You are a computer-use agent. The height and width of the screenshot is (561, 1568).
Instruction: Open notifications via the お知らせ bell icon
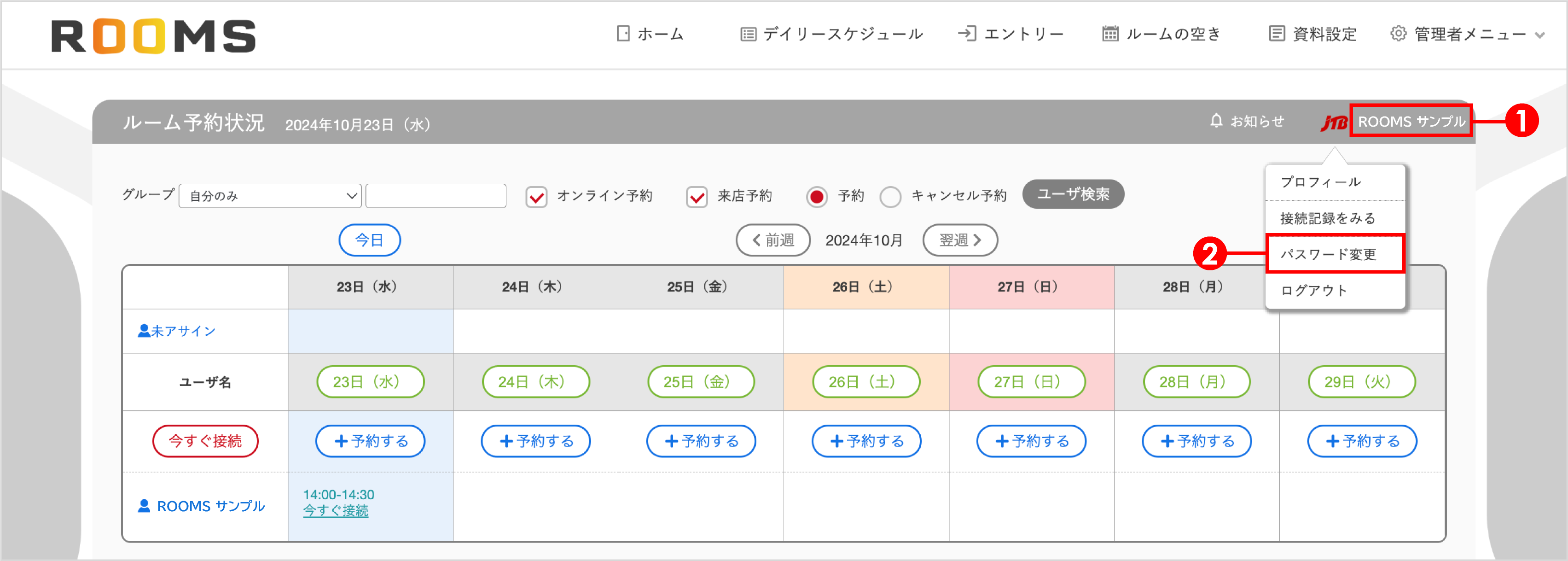pyautogui.click(x=1216, y=121)
